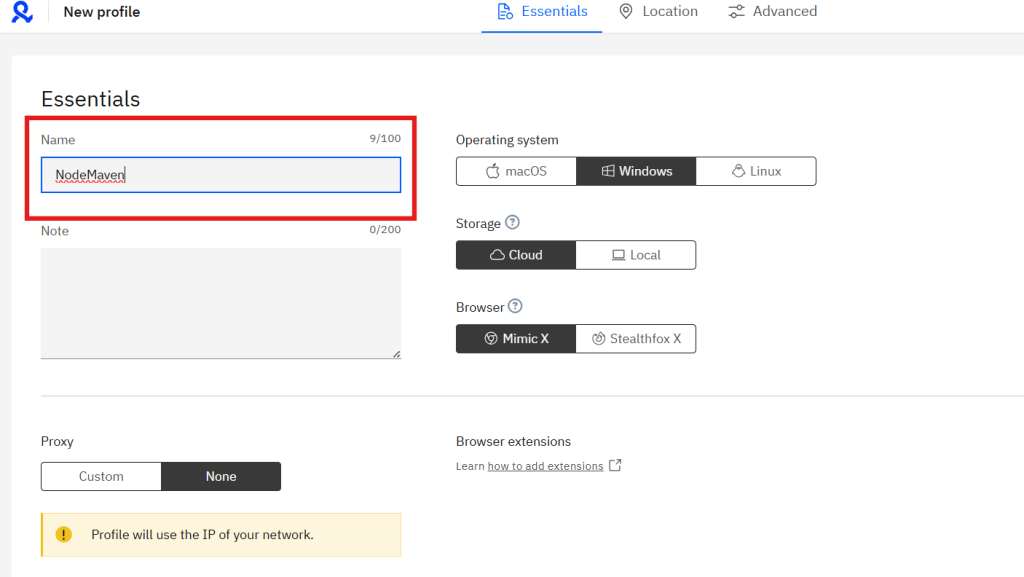Click the Essentials tab document icon
Viewport: 1024px width, 577px height.
pyautogui.click(x=505, y=12)
